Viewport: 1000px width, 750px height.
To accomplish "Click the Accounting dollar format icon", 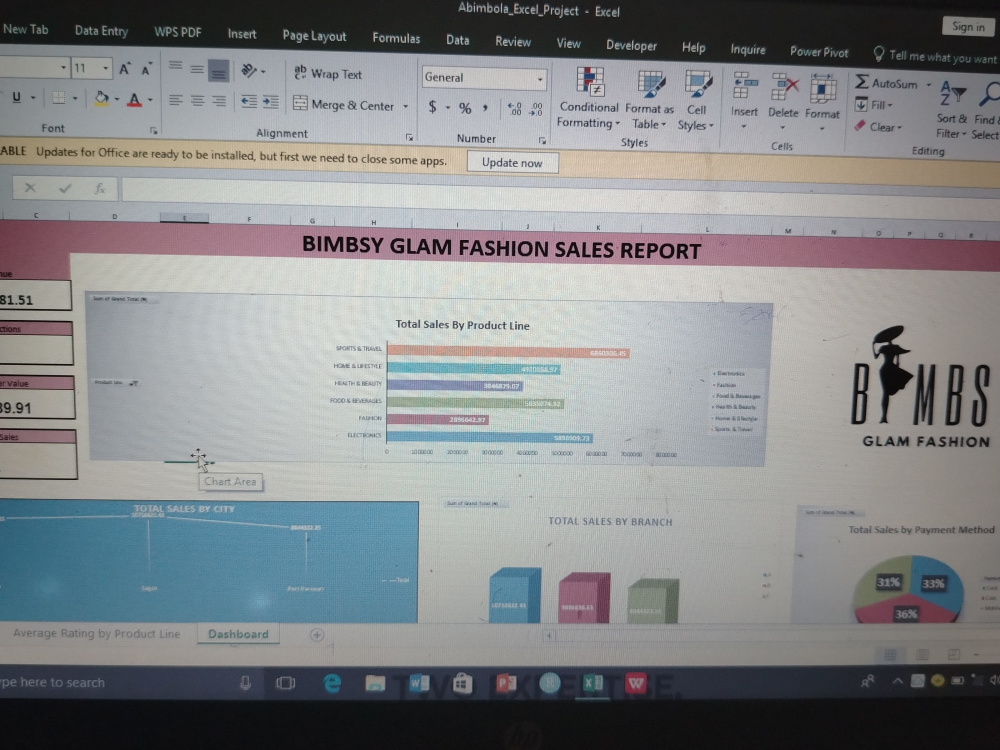I will tap(432, 107).
